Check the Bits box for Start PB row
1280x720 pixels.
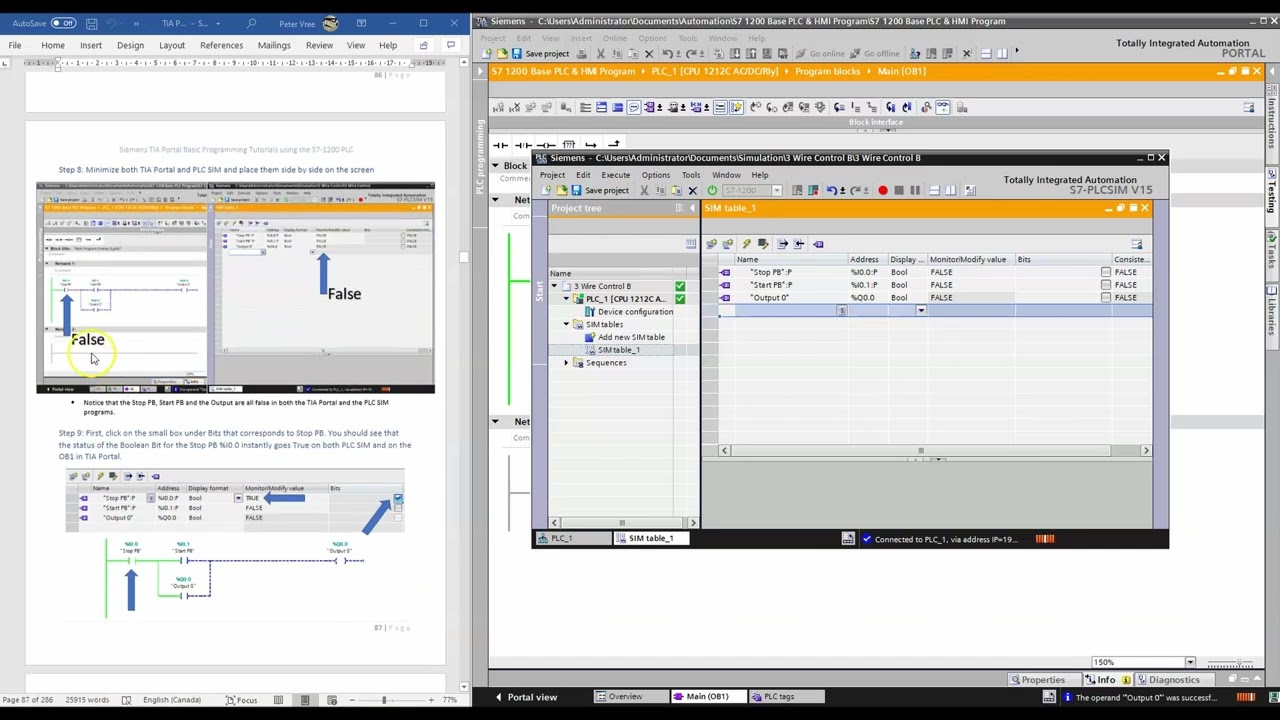pos(1105,285)
